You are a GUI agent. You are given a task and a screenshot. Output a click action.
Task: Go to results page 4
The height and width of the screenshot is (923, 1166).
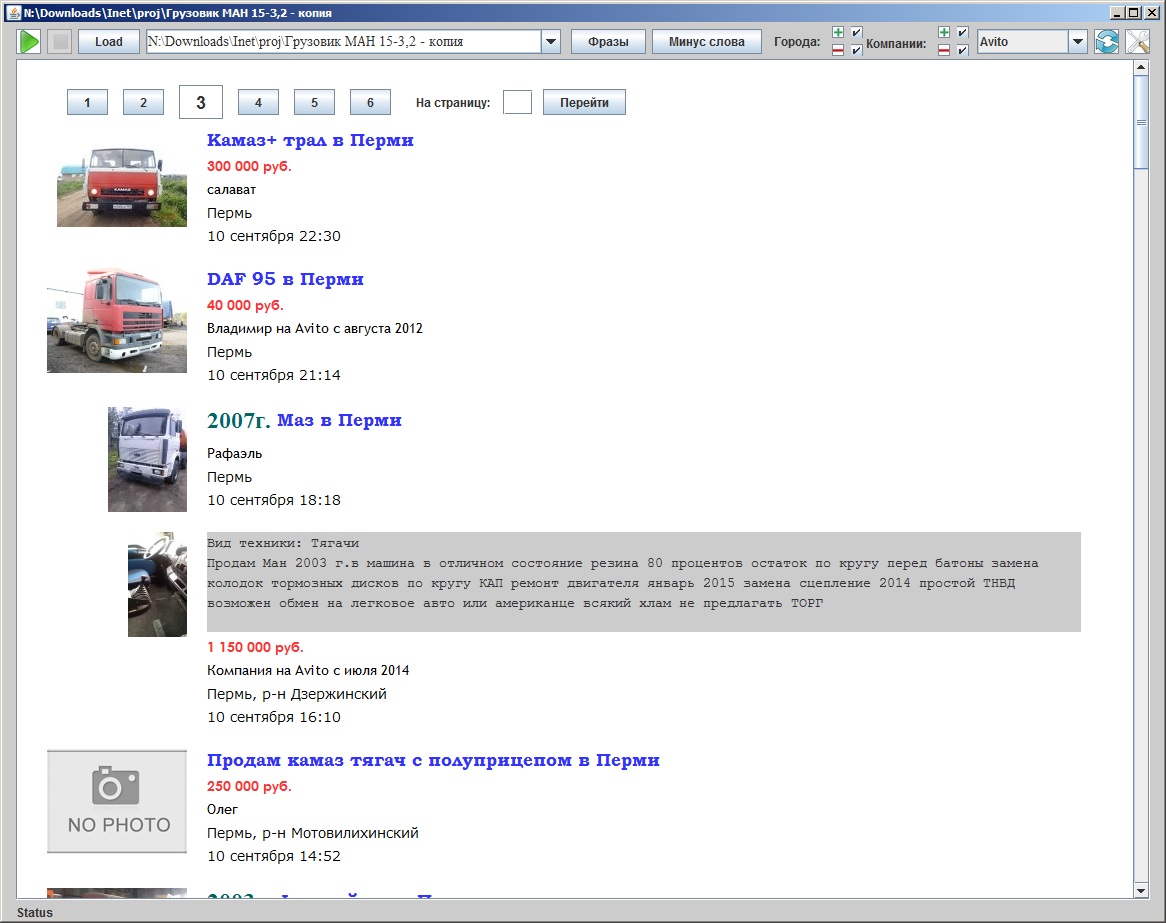click(258, 103)
